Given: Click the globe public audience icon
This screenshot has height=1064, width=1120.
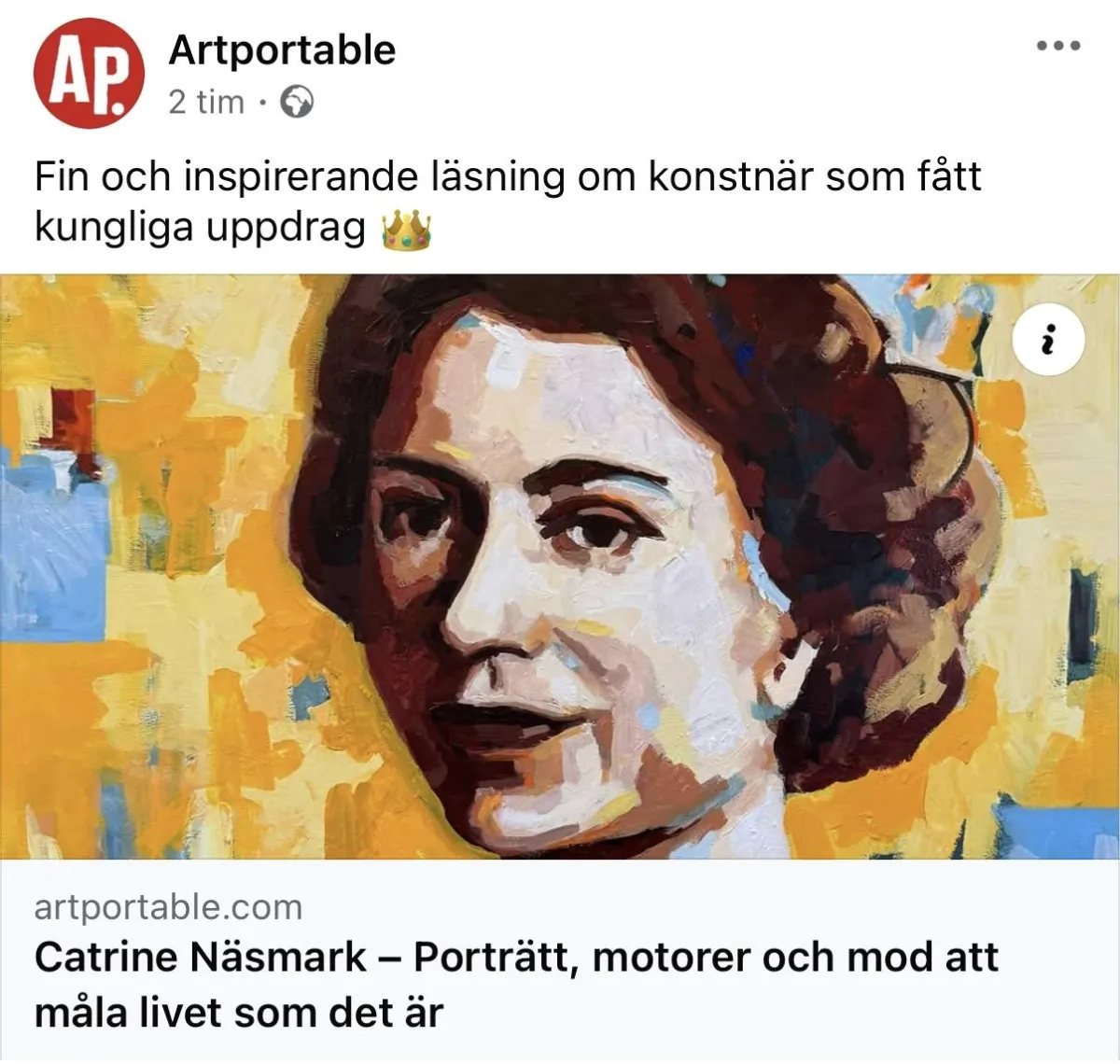Looking at the screenshot, I should [297, 102].
